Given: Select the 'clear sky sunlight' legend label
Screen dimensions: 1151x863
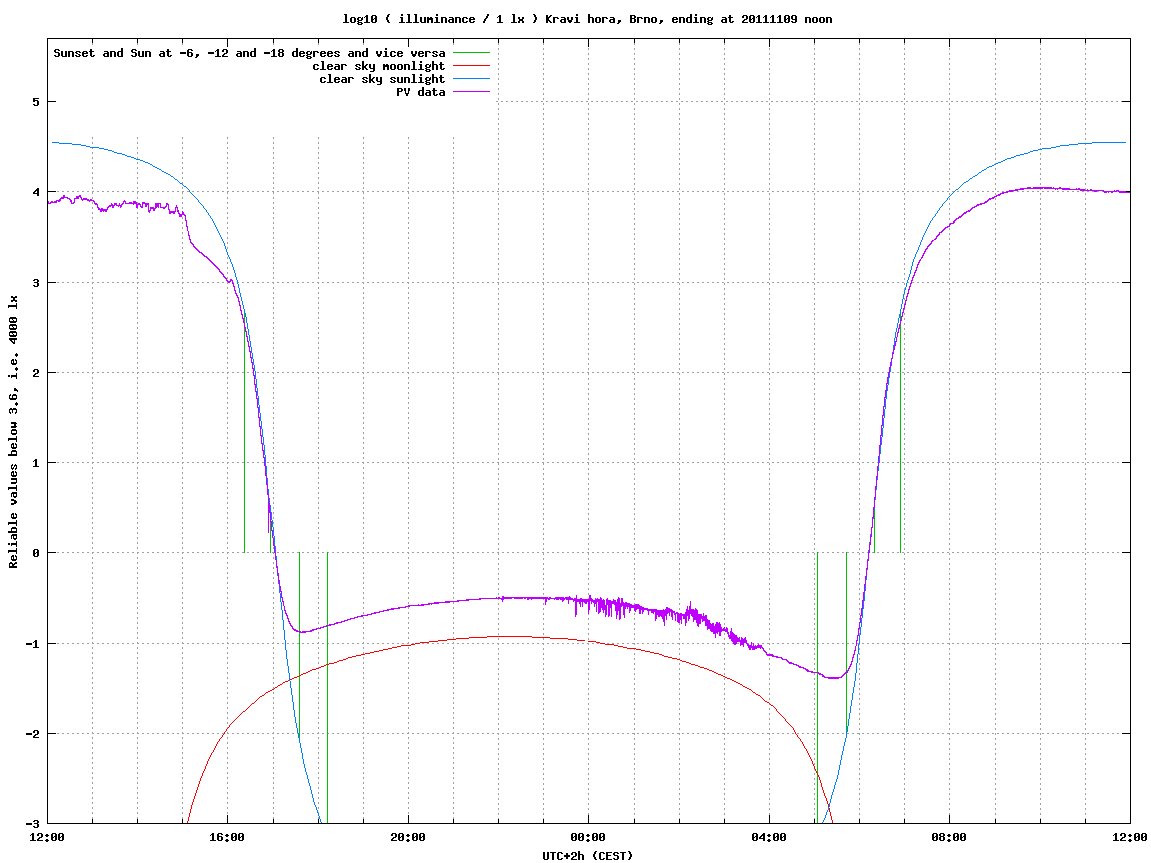Looking at the screenshot, I should click(x=382, y=79).
